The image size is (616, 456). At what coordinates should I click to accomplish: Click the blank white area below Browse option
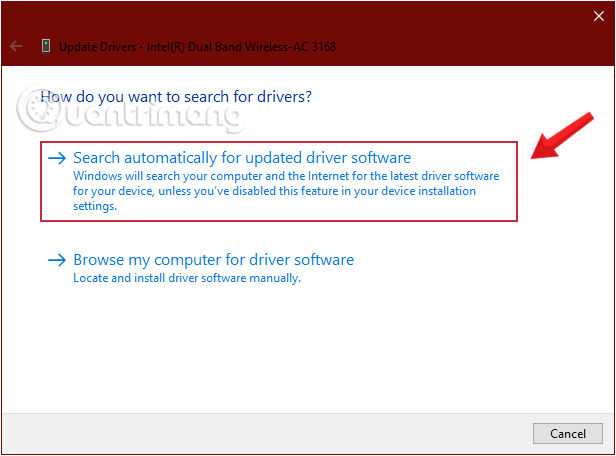click(300, 350)
